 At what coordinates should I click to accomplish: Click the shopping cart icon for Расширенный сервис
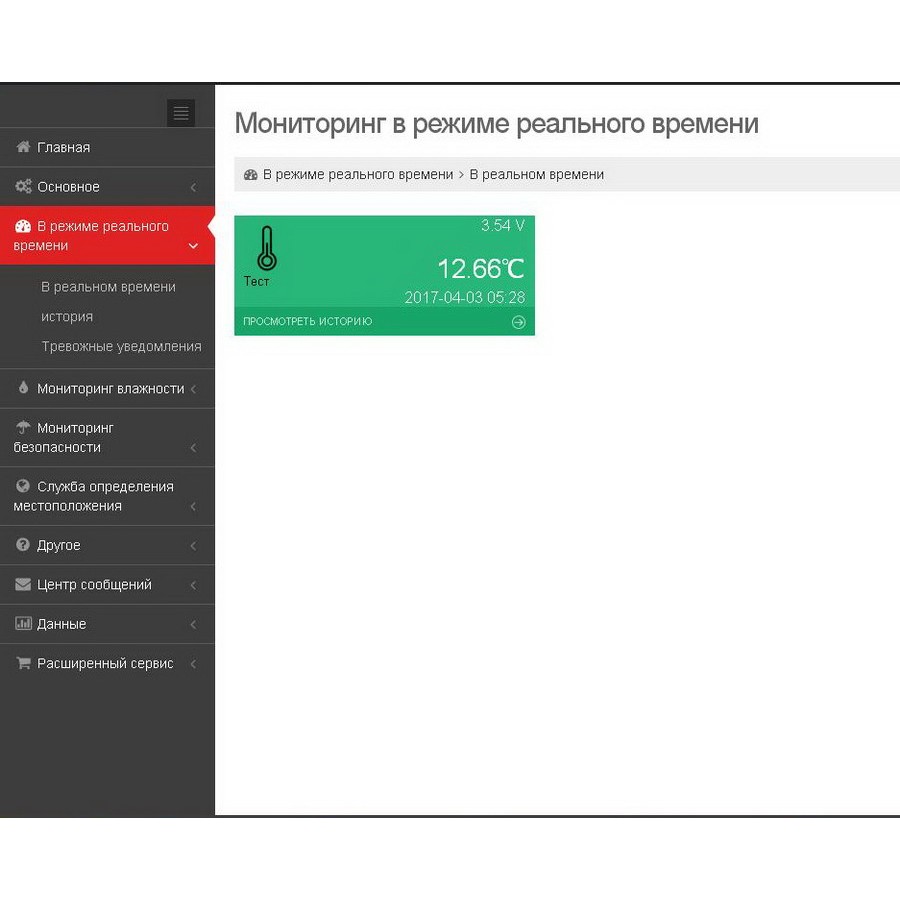(23, 663)
